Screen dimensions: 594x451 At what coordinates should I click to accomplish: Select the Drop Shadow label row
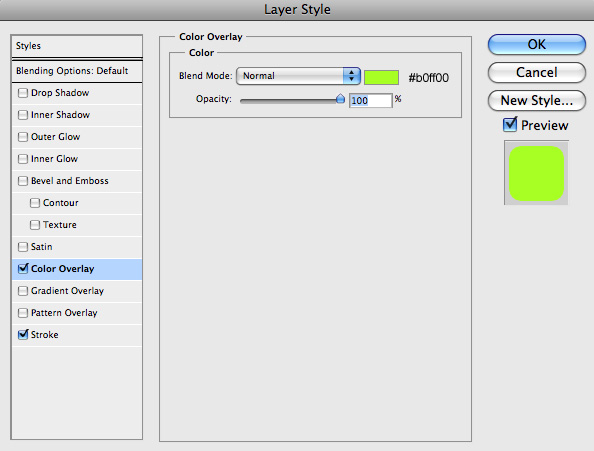coord(77,93)
